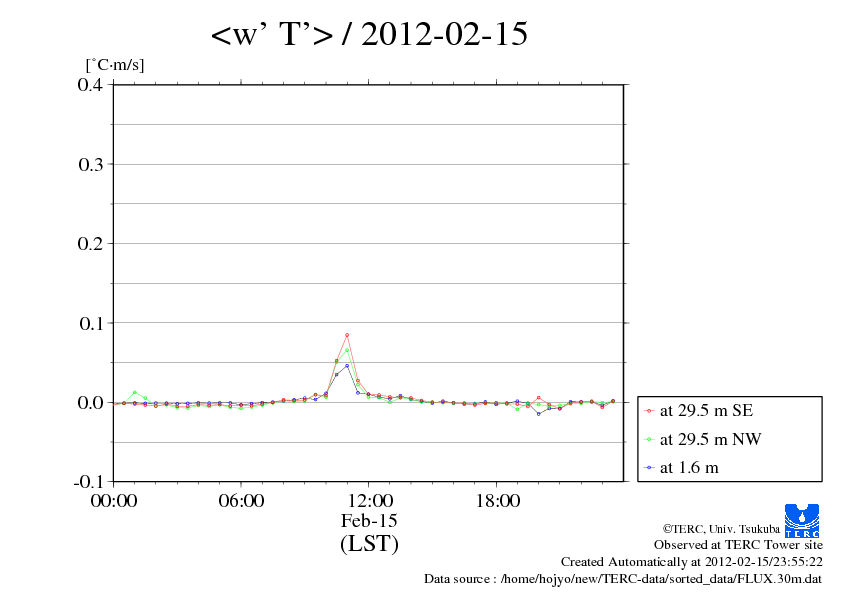Click the red peak data point near 11:00

click(347, 335)
